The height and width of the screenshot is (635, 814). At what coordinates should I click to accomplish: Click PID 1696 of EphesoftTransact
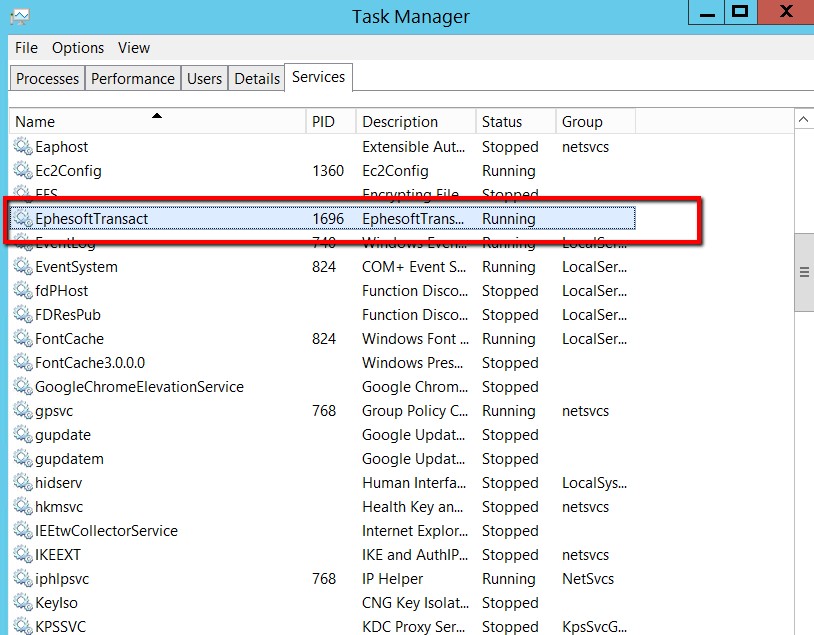click(x=328, y=219)
